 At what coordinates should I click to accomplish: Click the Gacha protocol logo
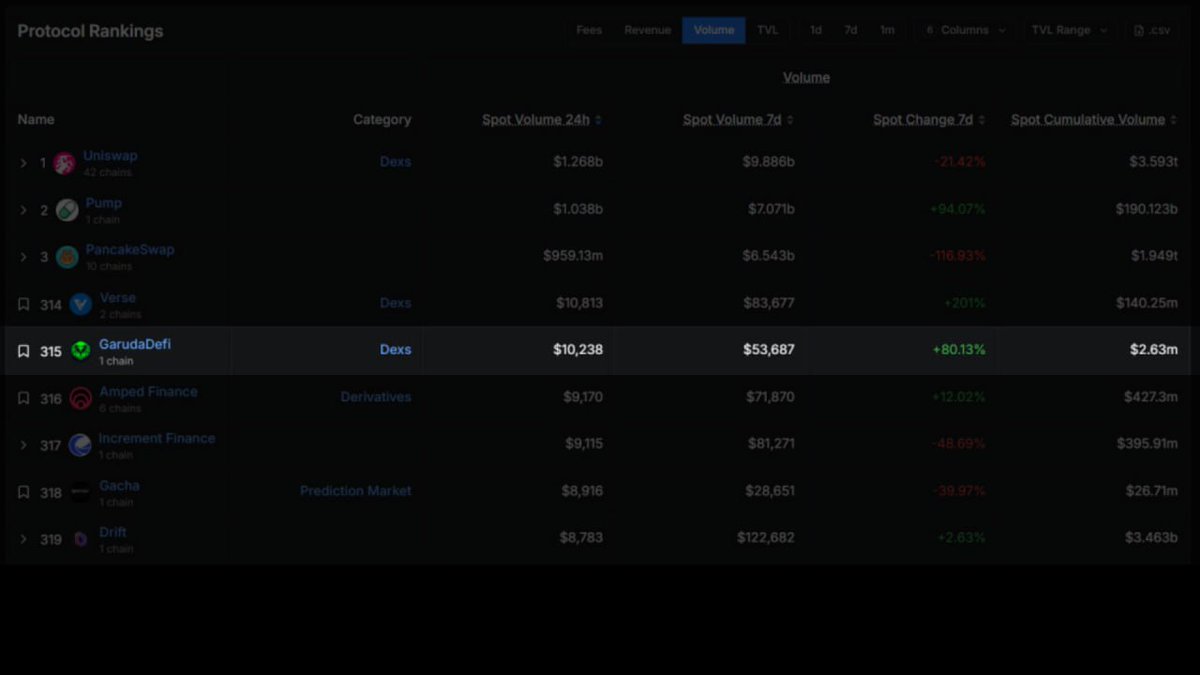(81, 492)
